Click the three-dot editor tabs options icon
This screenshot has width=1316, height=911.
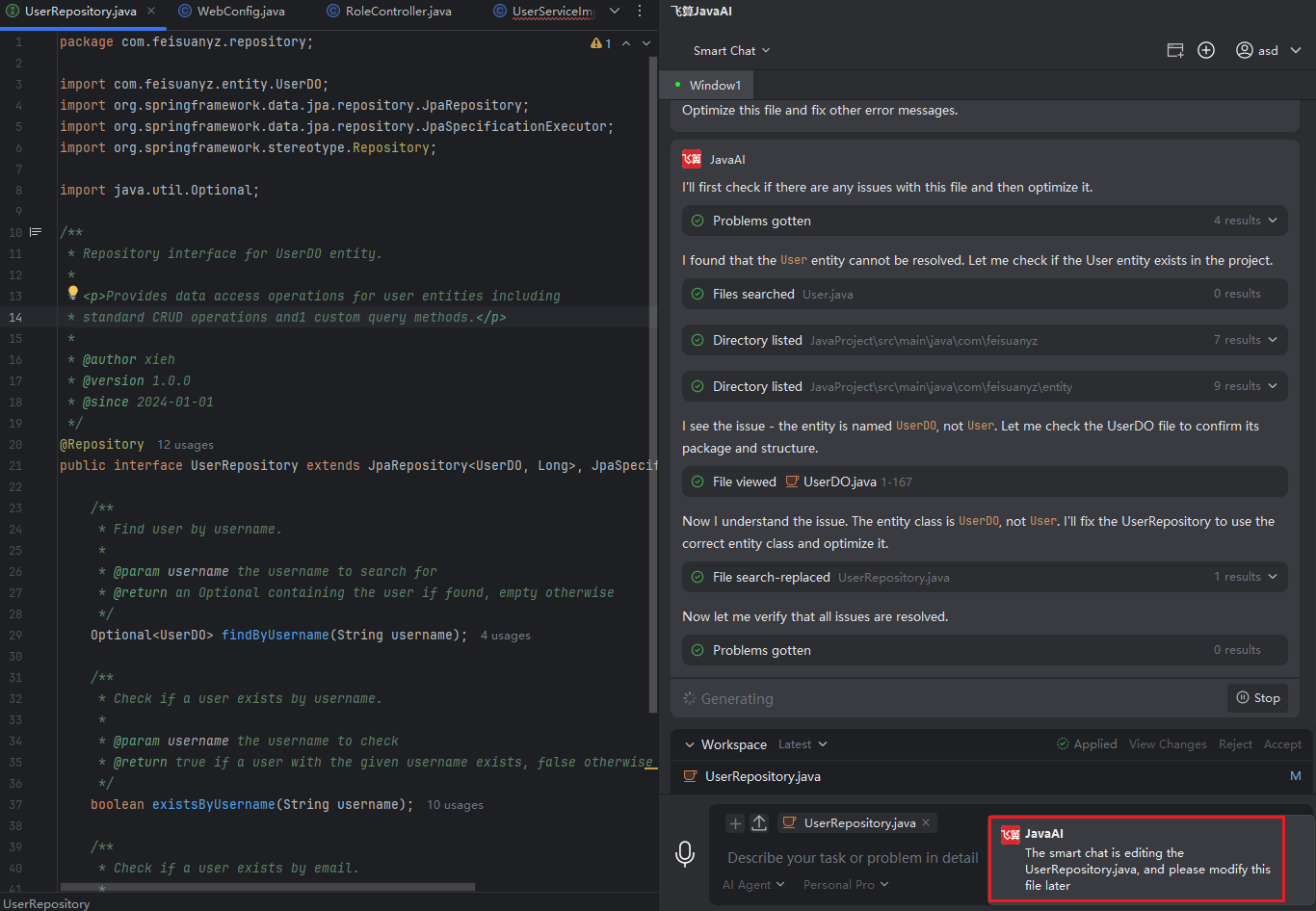(640, 12)
